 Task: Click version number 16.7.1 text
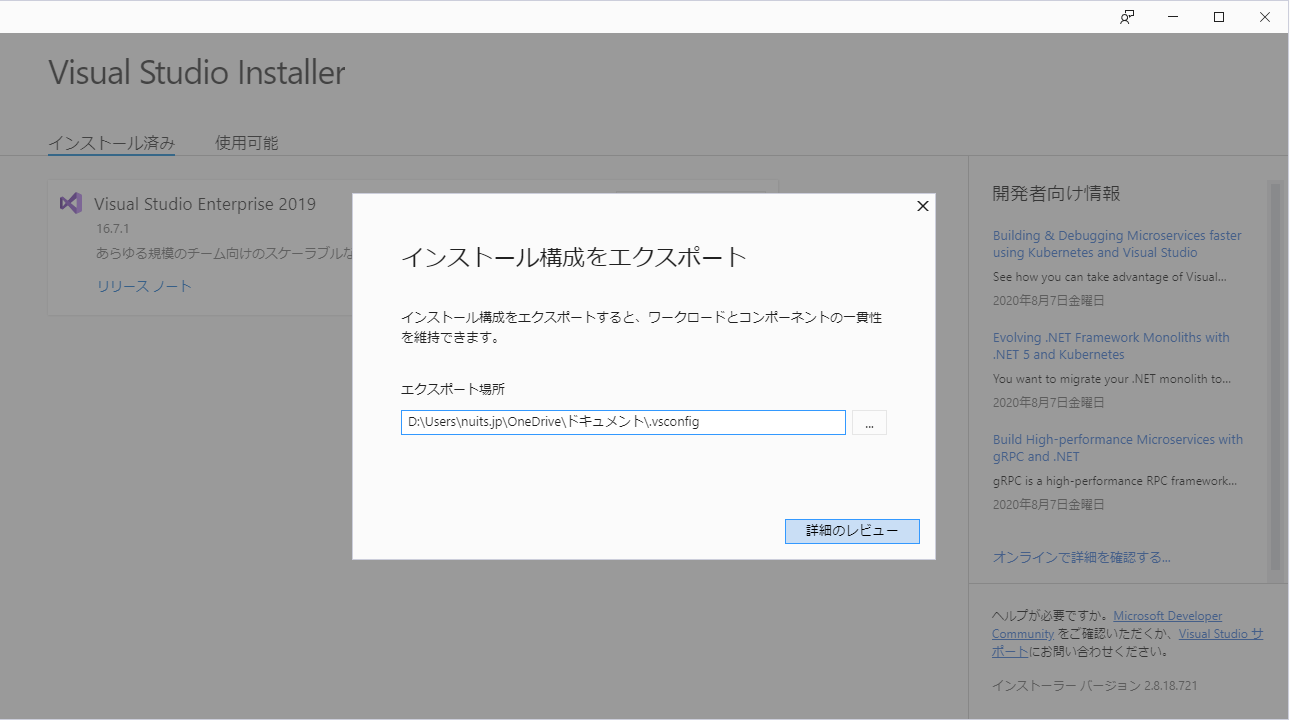[115, 229]
